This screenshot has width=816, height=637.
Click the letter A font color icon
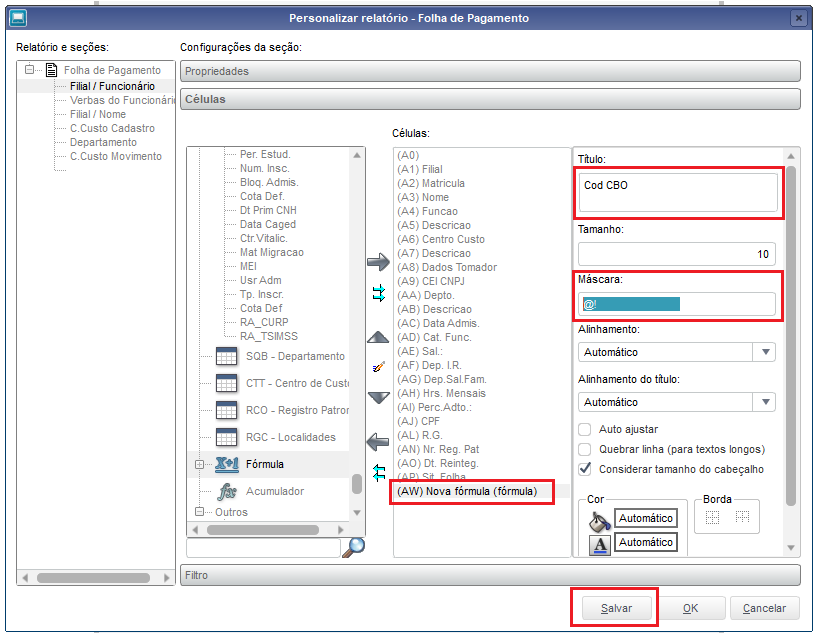(600, 545)
